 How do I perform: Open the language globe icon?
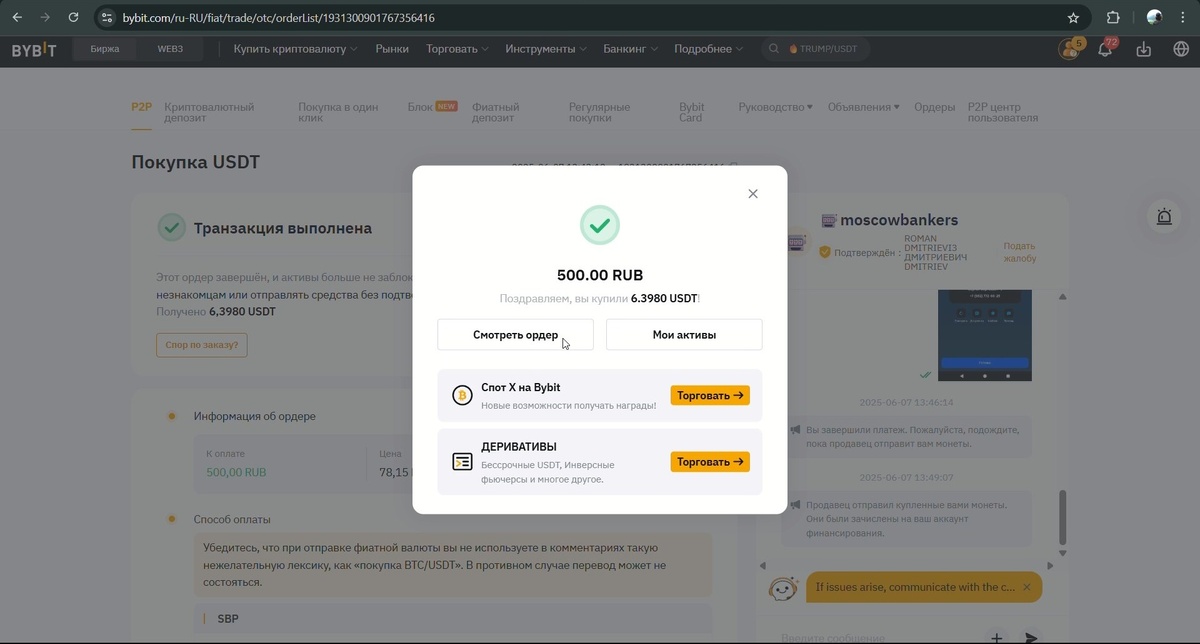point(1181,49)
